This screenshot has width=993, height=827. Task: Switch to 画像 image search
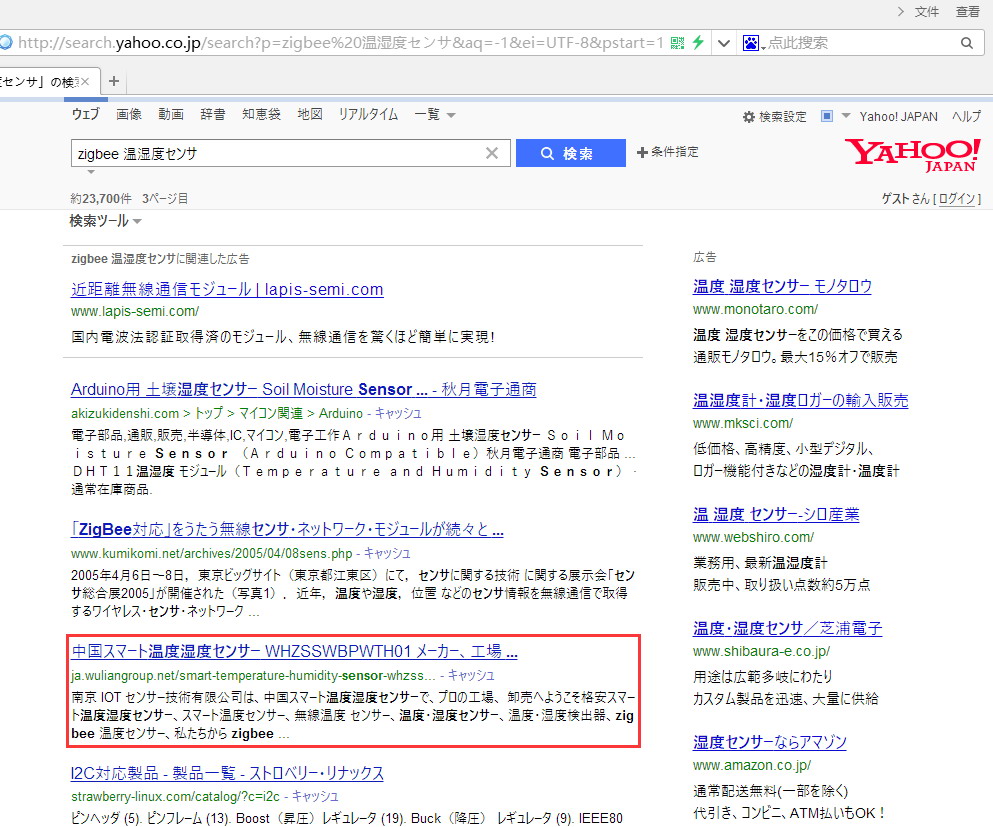129,114
